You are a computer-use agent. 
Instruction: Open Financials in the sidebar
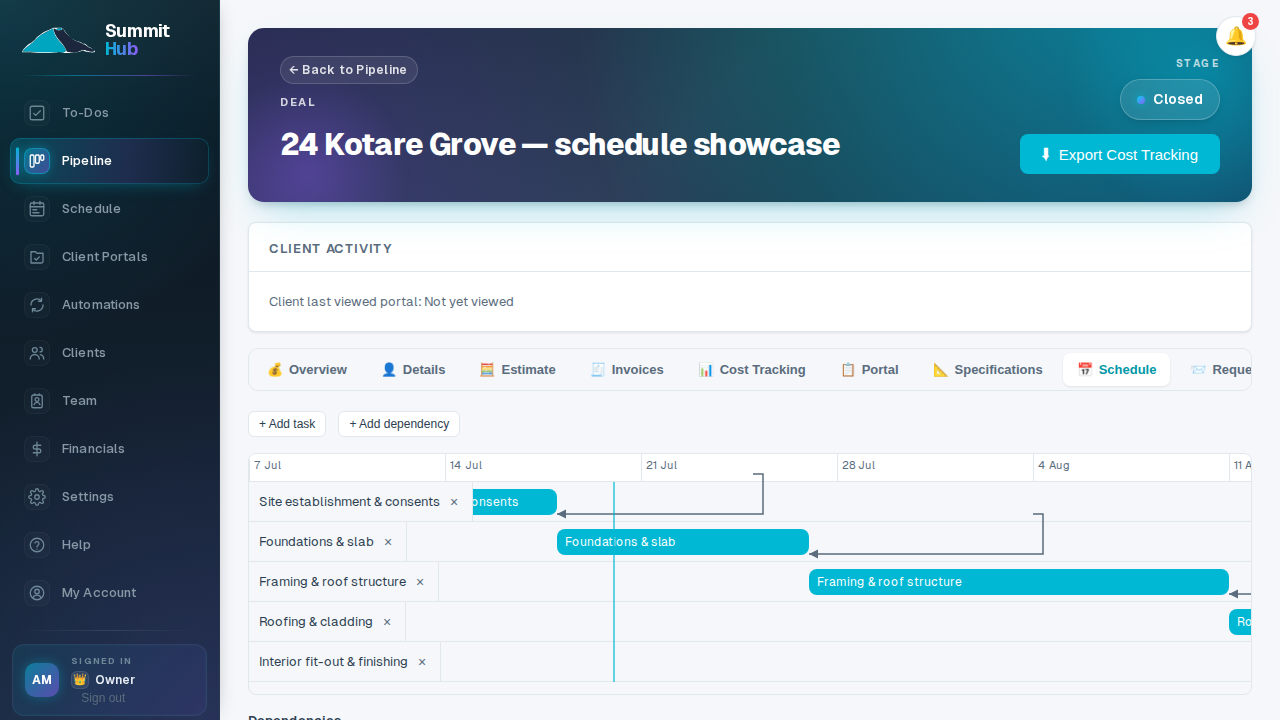pyautogui.click(x=109, y=449)
